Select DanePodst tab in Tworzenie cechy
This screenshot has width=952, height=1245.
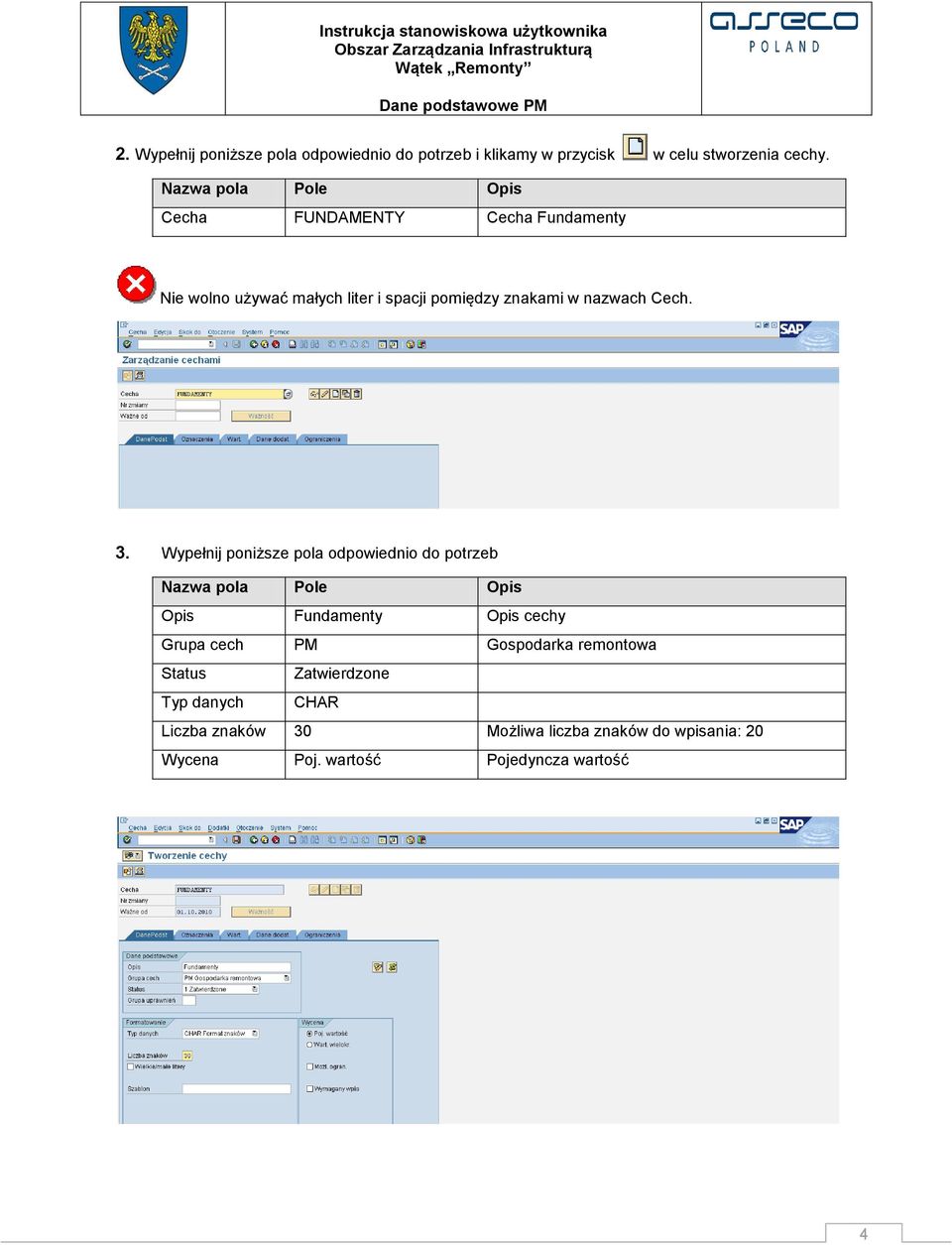pos(151,934)
